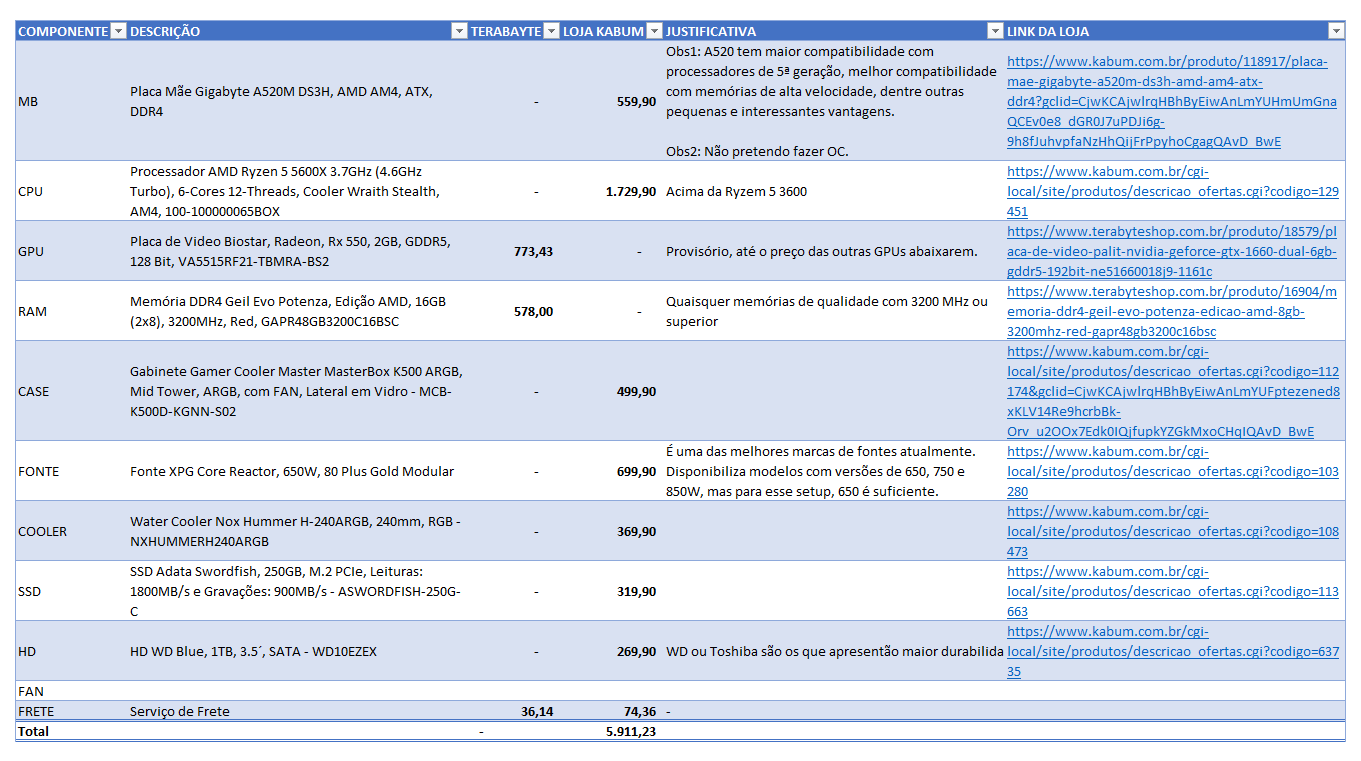Select the 36,14 freight cell
The height and width of the screenshot is (761, 1361).
pyautogui.click(x=515, y=711)
